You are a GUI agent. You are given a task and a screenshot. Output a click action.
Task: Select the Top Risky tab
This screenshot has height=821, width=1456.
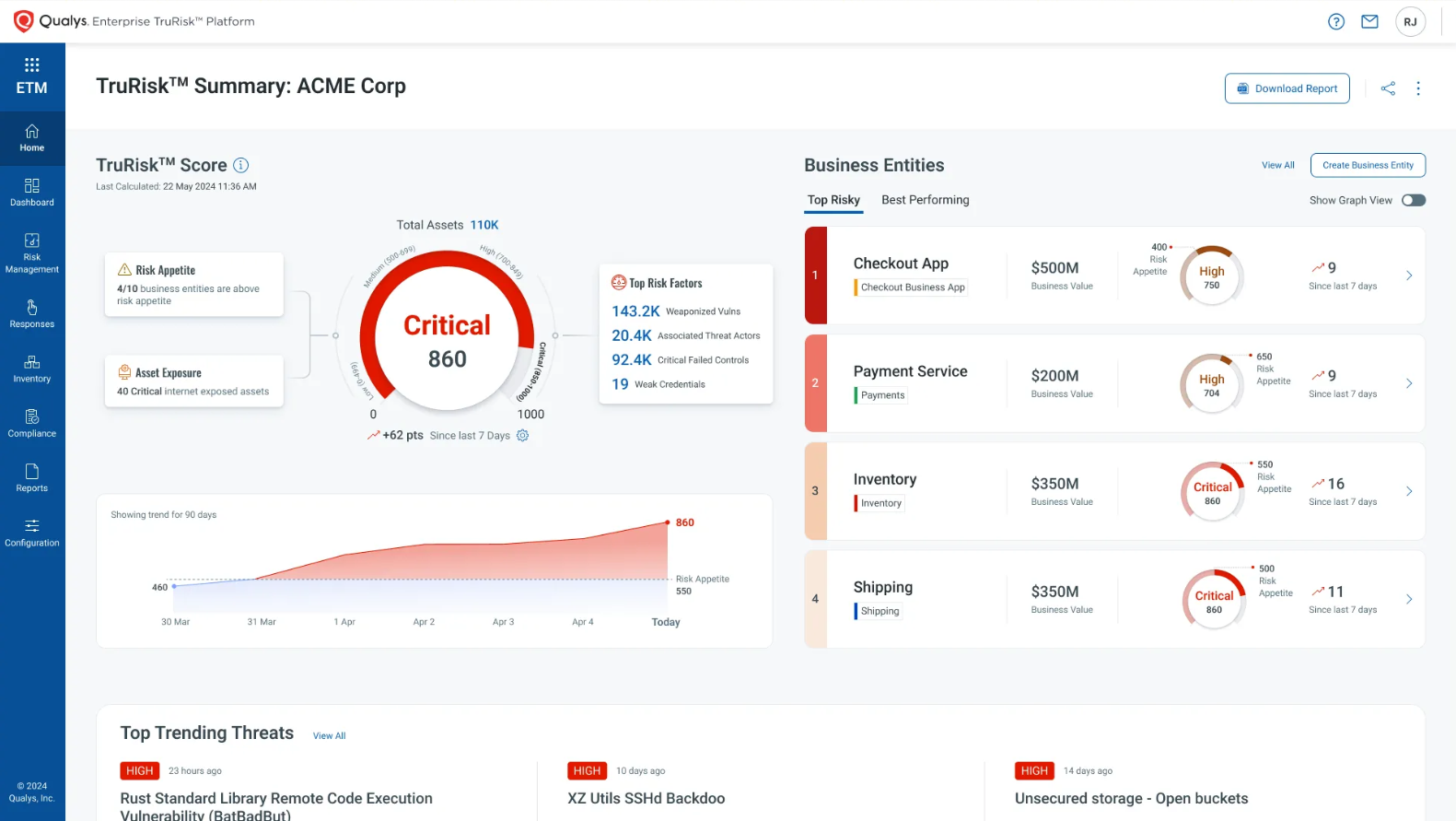[x=833, y=200]
